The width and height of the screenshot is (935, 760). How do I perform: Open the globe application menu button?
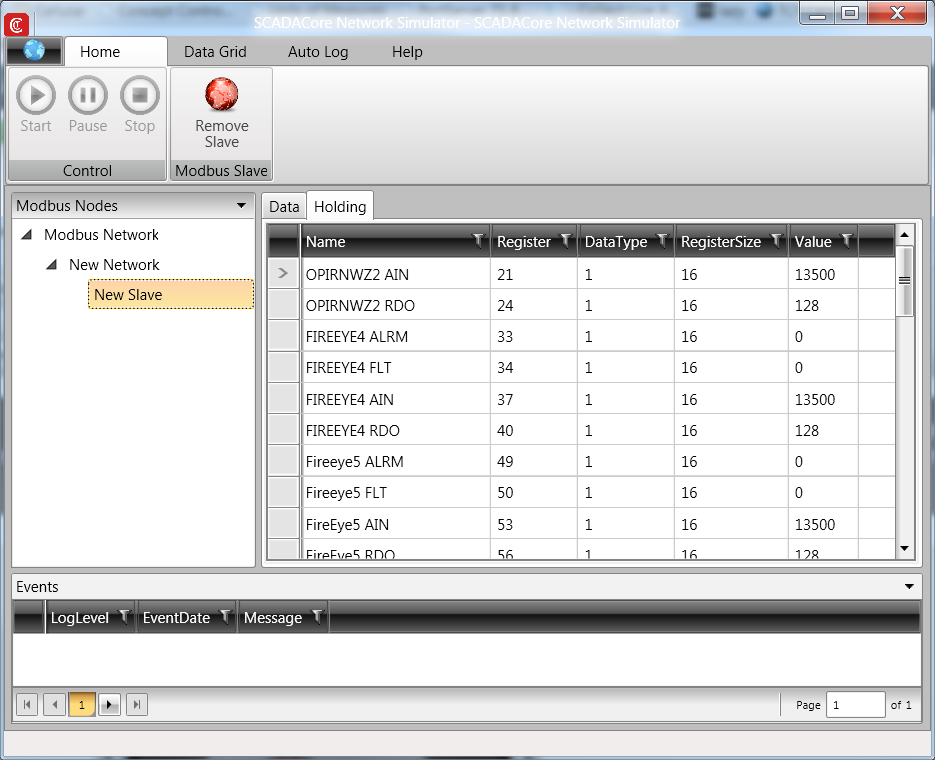(34, 51)
